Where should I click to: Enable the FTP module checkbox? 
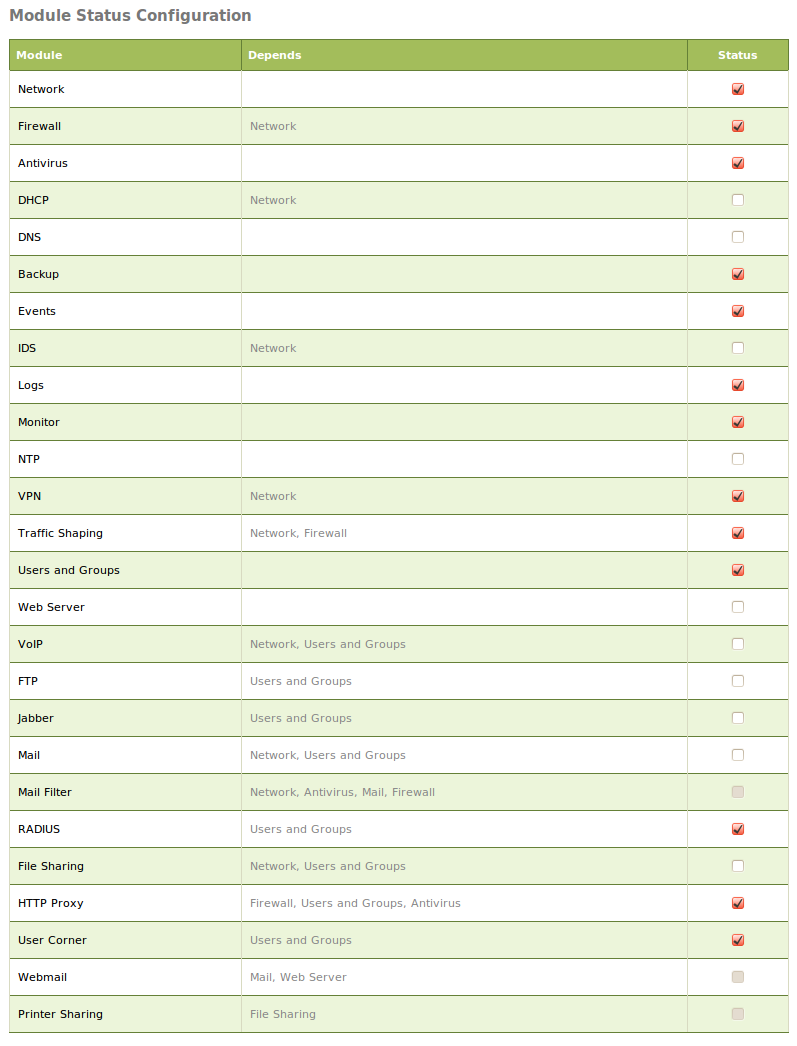pos(738,681)
